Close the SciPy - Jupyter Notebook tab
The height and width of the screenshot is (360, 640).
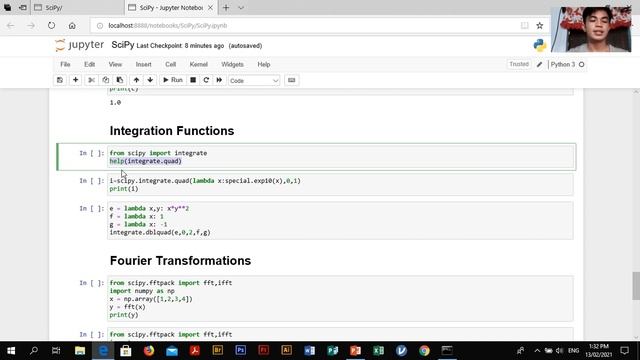[210, 8]
